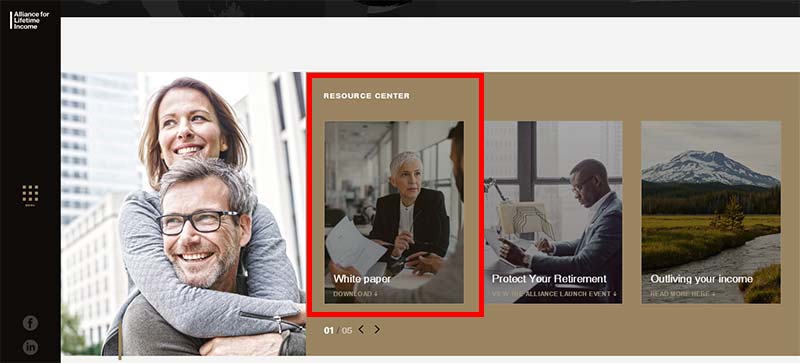Click Read more here under Outliving your income
This screenshot has height=363, width=800.
click(683, 294)
